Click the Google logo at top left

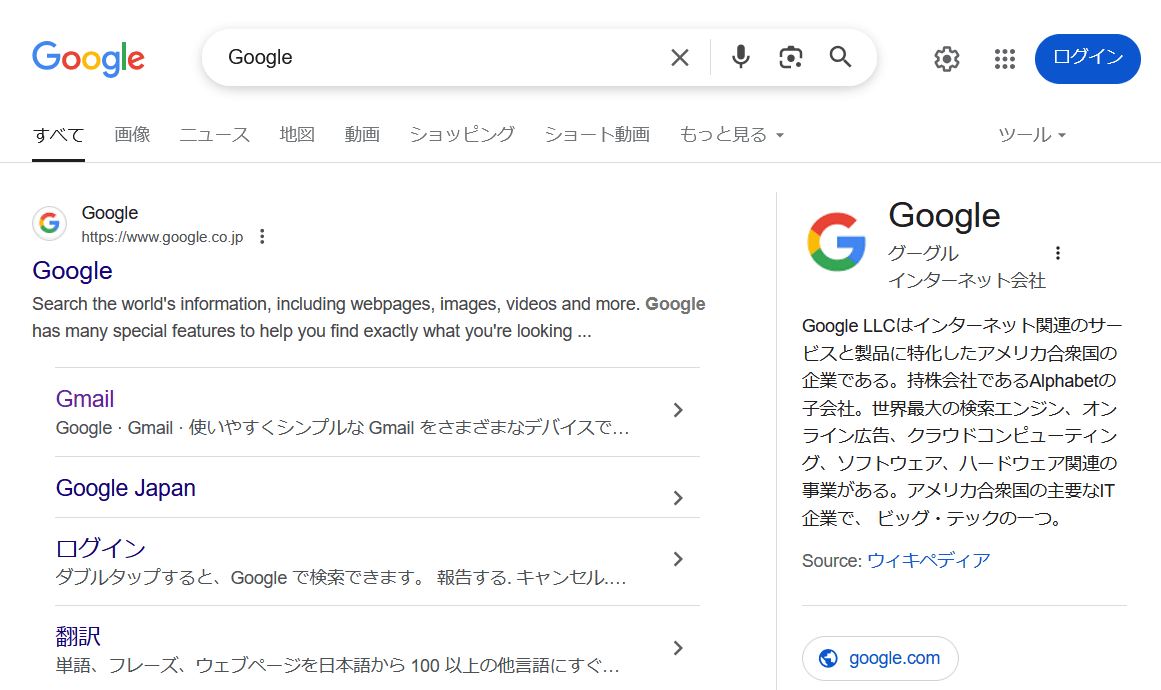[x=88, y=58]
